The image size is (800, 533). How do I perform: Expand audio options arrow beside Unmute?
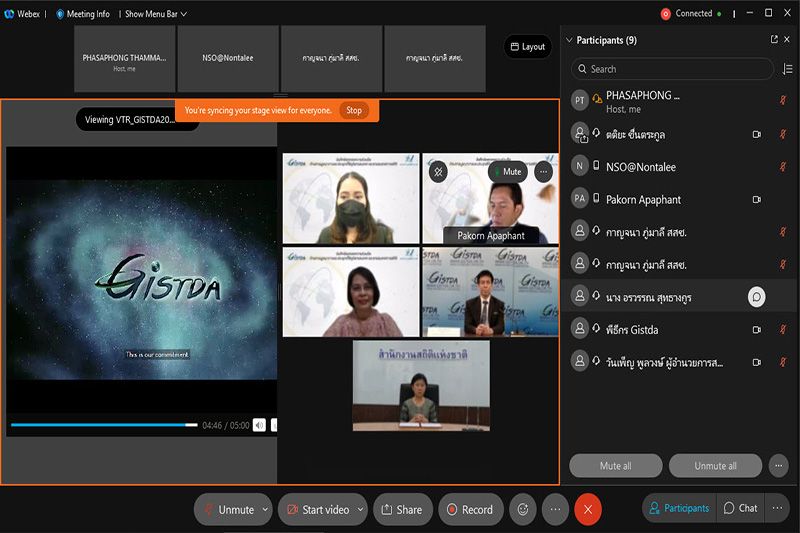click(265, 509)
